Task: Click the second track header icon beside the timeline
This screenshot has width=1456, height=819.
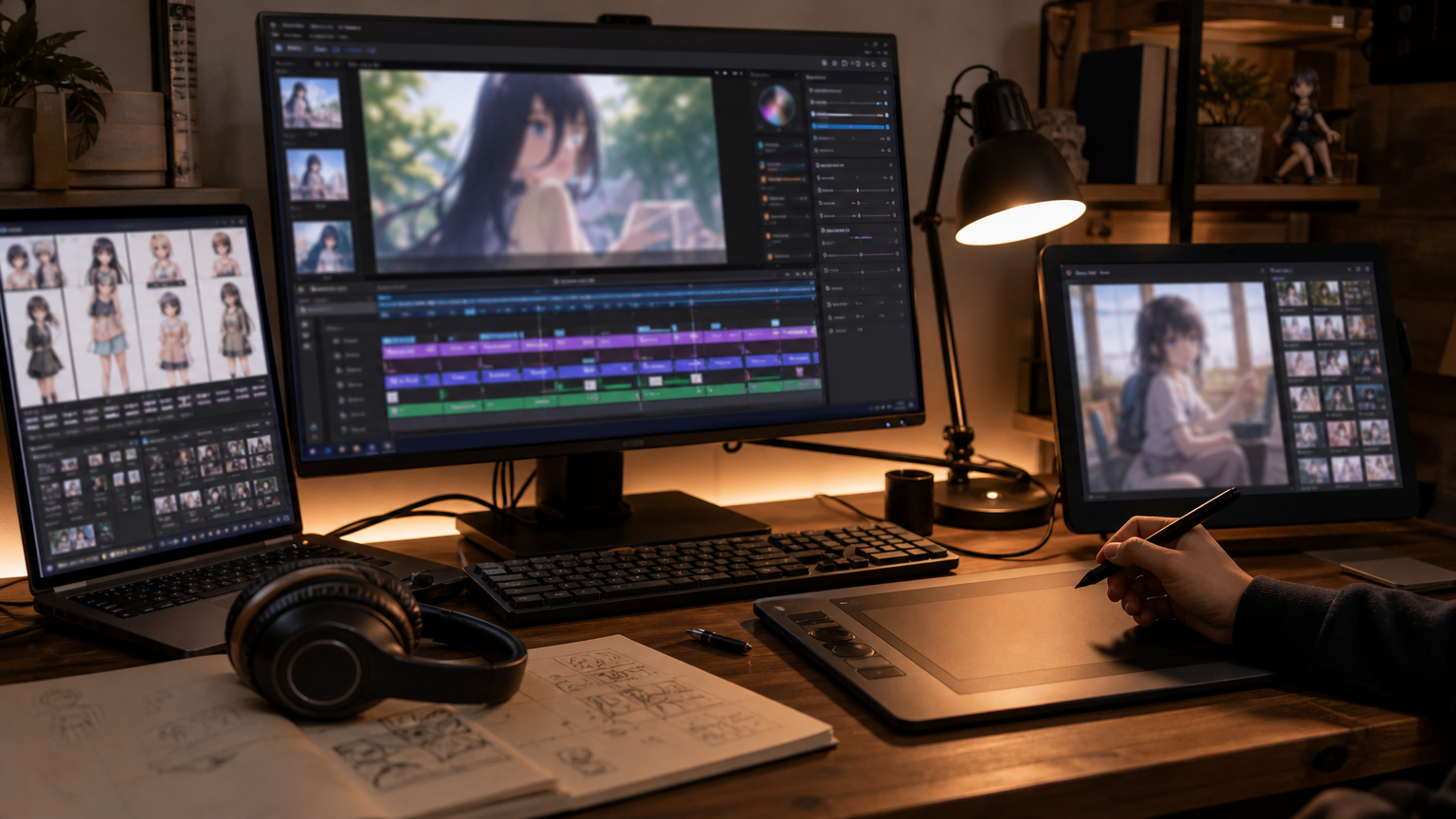Action: (337, 355)
